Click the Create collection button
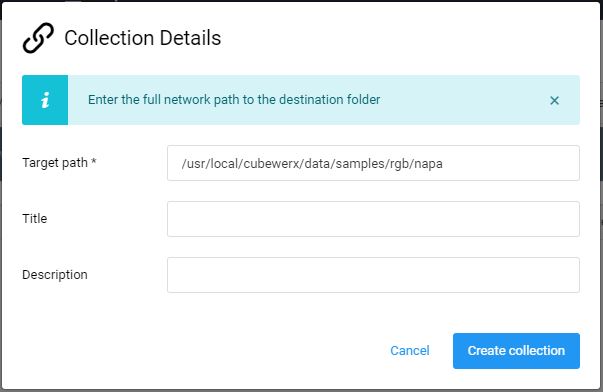Screen dimensions: 603x392 coord(516,351)
